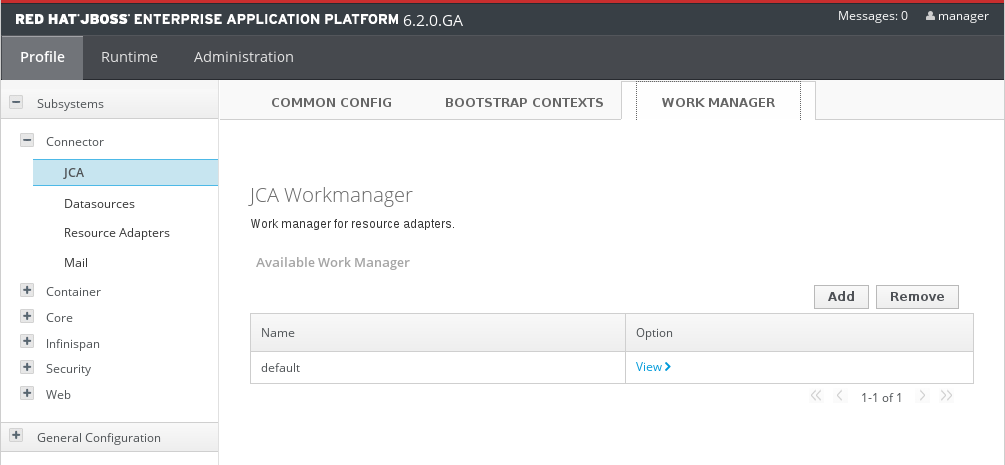Expand the Container tree node

click(27, 291)
